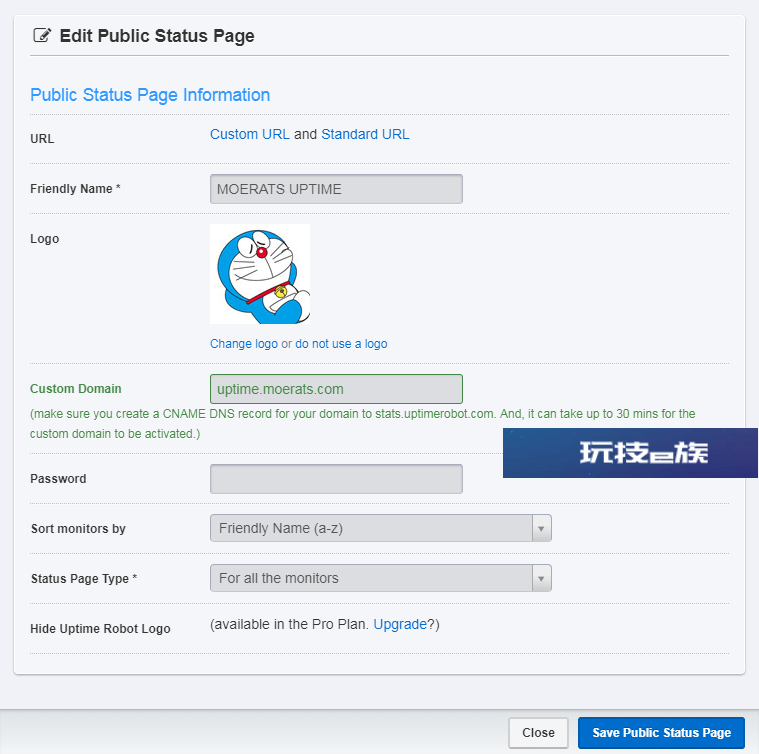
Task: Open the Status Page Type dropdown
Action: pos(381,578)
